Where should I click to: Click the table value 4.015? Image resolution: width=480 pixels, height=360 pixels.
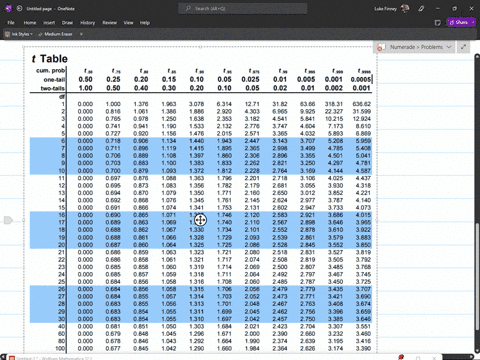(x=363, y=215)
